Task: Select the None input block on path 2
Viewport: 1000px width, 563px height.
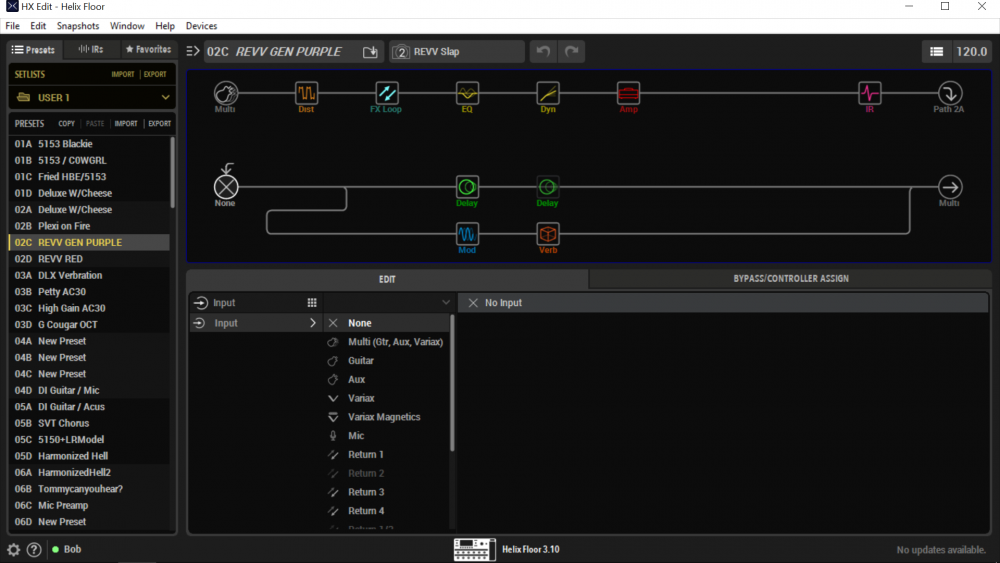Action: click(225, 187)
